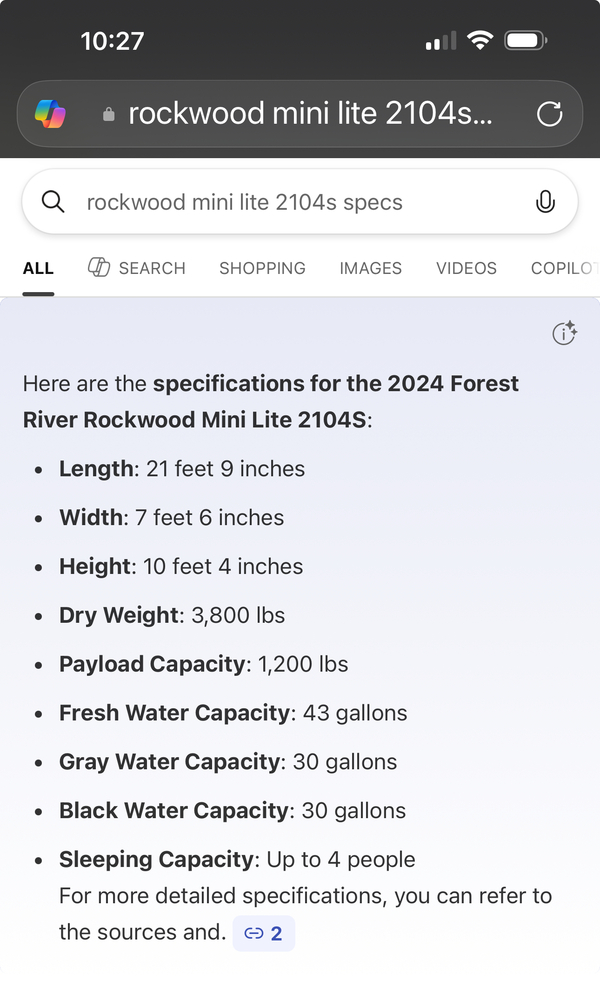Tap the address bar URL text

pyautogui.click(x=310, y=114)
